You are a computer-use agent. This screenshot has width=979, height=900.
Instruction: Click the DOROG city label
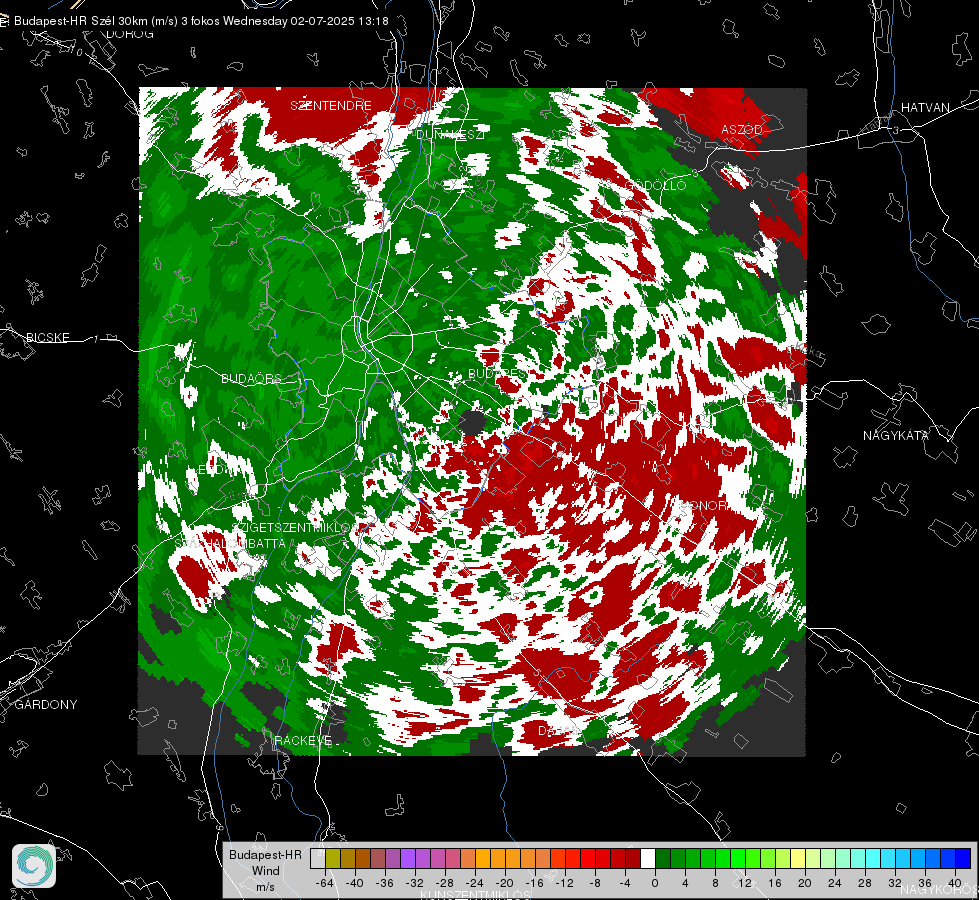130,34
